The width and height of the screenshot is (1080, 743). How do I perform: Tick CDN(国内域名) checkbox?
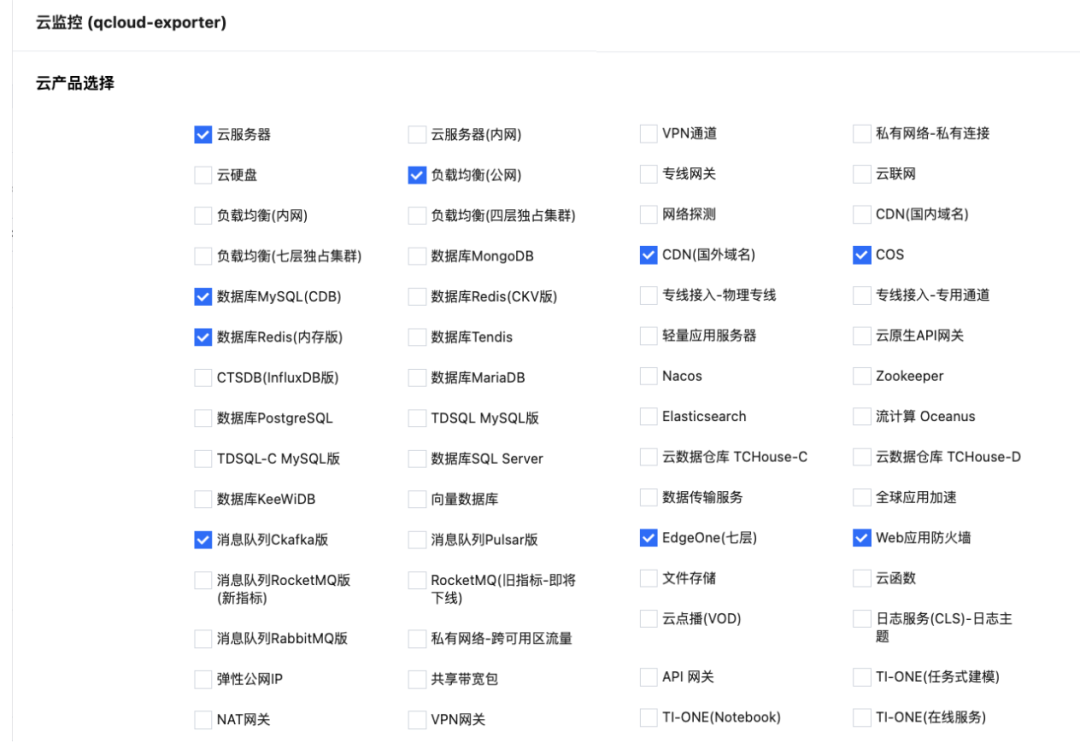[862, 214]
